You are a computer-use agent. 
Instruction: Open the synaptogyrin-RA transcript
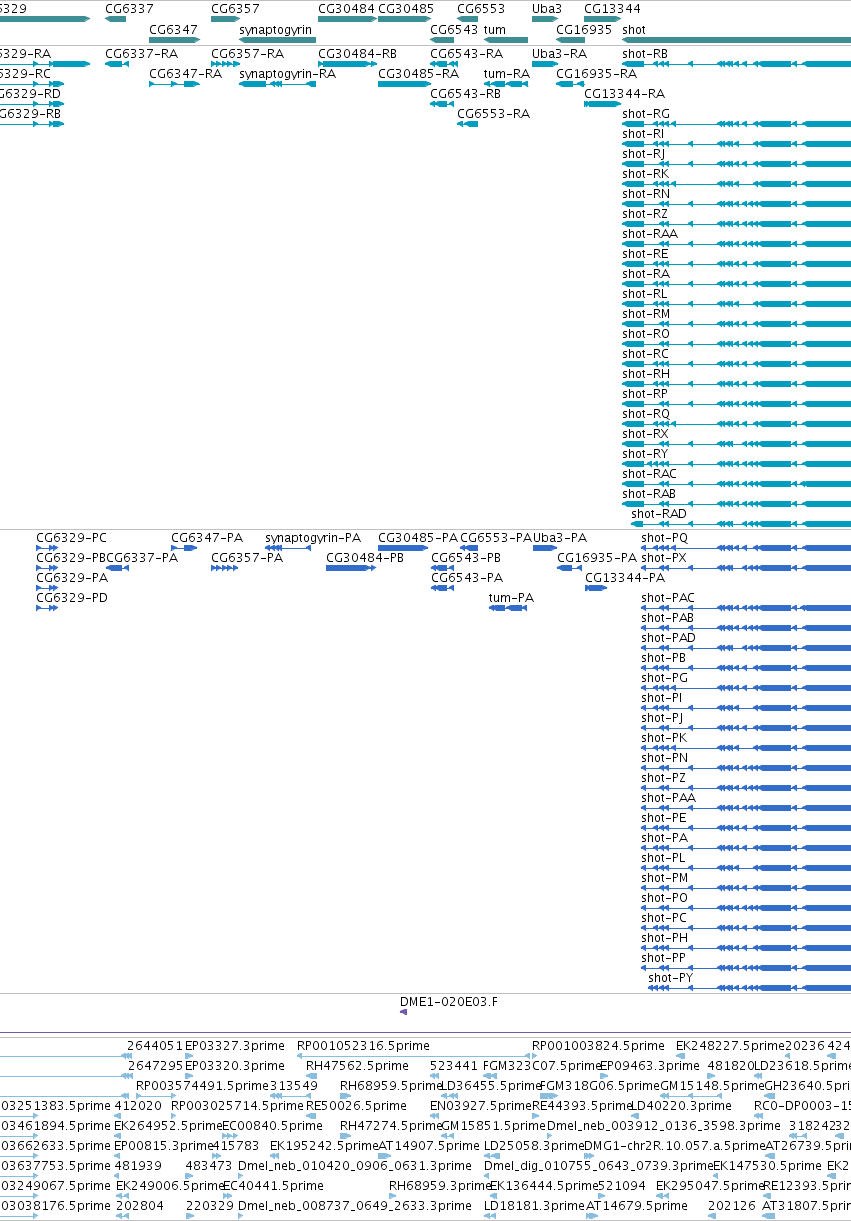287,73
